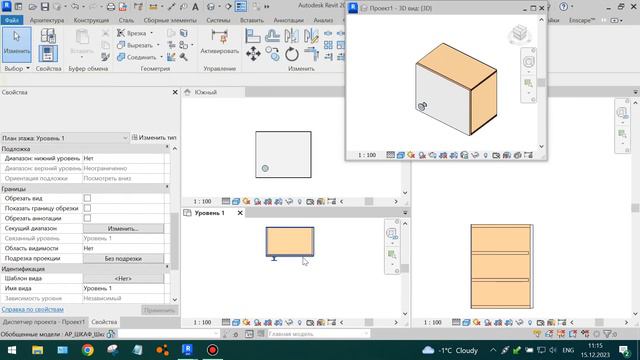Open Family Types dialog icon
The height and width of the screenshot is (360, 640).
pos(48,36)
